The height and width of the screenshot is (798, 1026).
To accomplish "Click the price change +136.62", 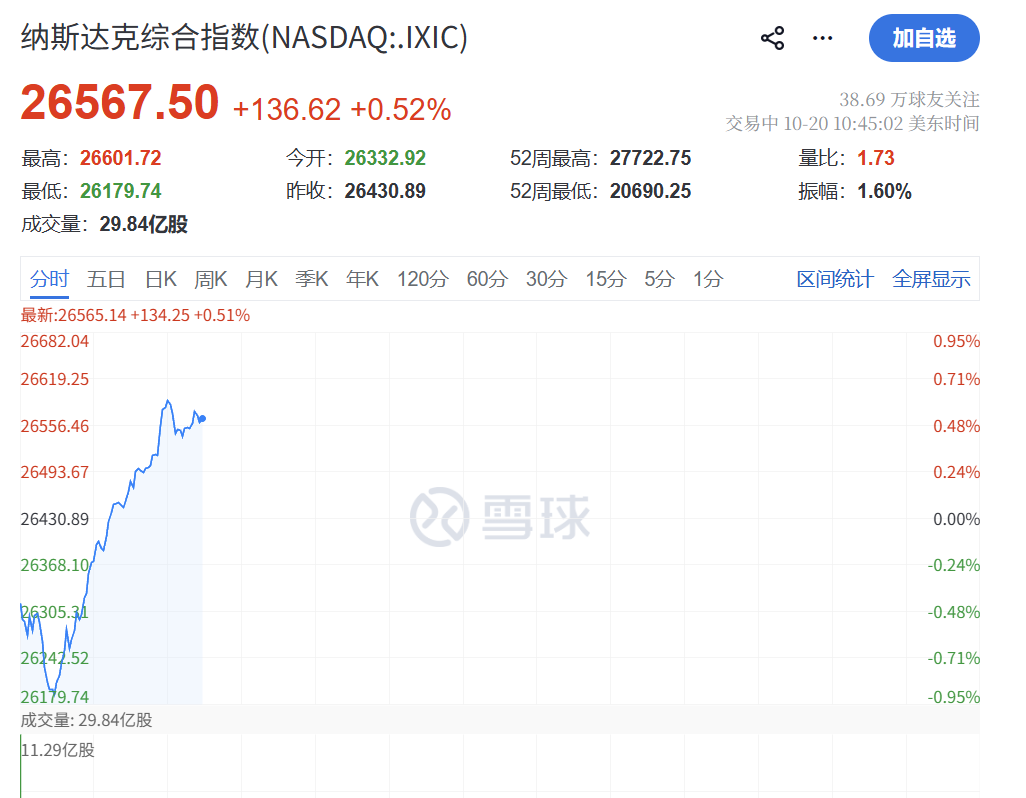I will (x=287, y=109).
